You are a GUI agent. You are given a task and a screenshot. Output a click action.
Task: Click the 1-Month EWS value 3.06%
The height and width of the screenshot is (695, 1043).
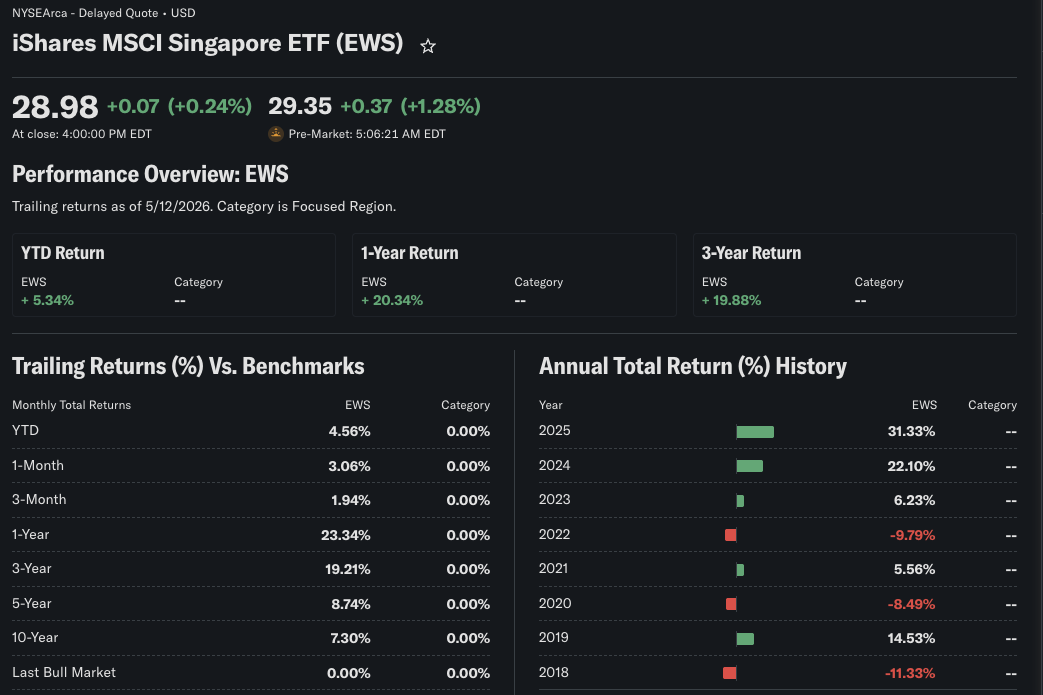pyautogui.click(x=349, y=466)
